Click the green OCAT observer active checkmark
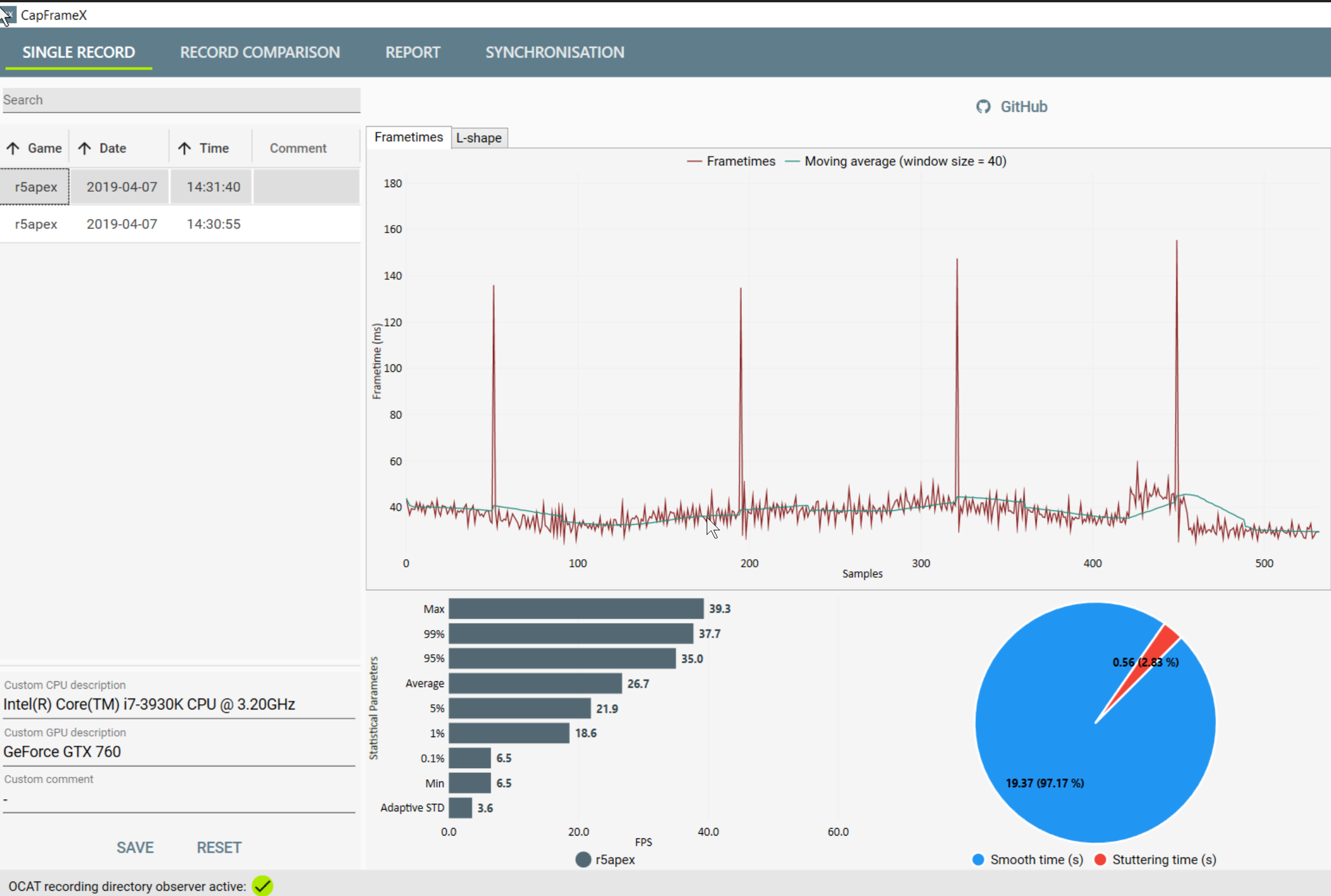Viewport: 1331px width, 896px height. 263,886
